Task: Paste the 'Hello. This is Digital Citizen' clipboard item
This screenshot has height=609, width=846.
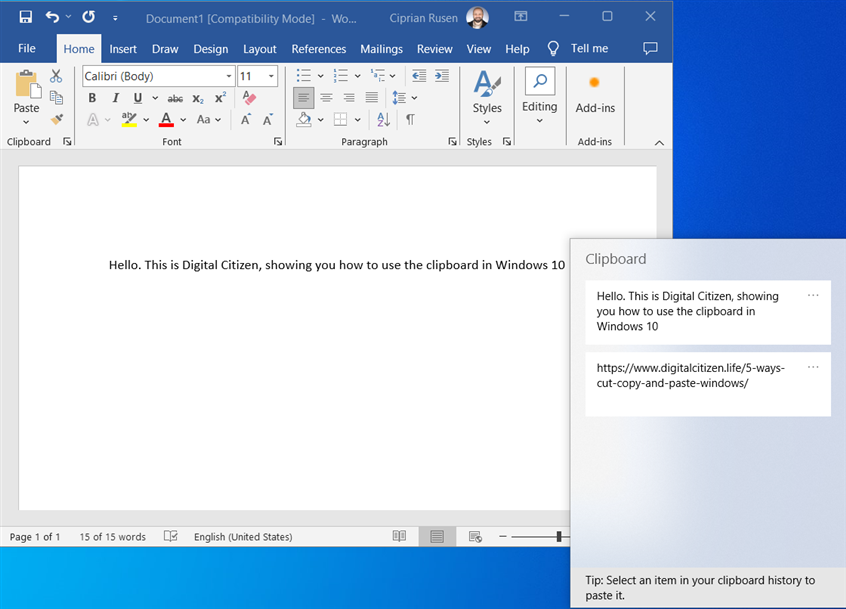Action: click(x=708, y=312)
